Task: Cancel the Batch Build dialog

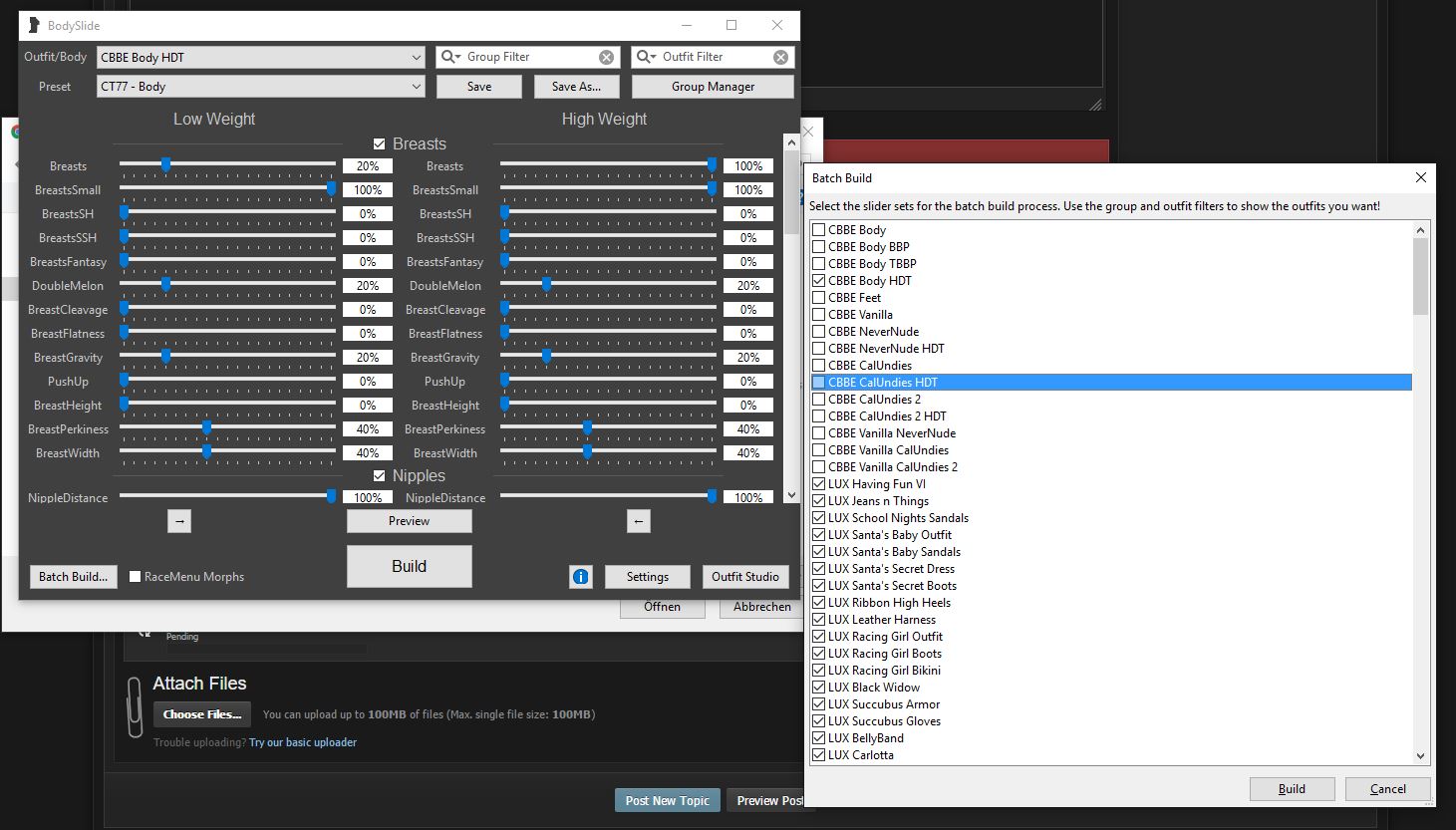Action: pyautogui.click(x=1388, y=789)
